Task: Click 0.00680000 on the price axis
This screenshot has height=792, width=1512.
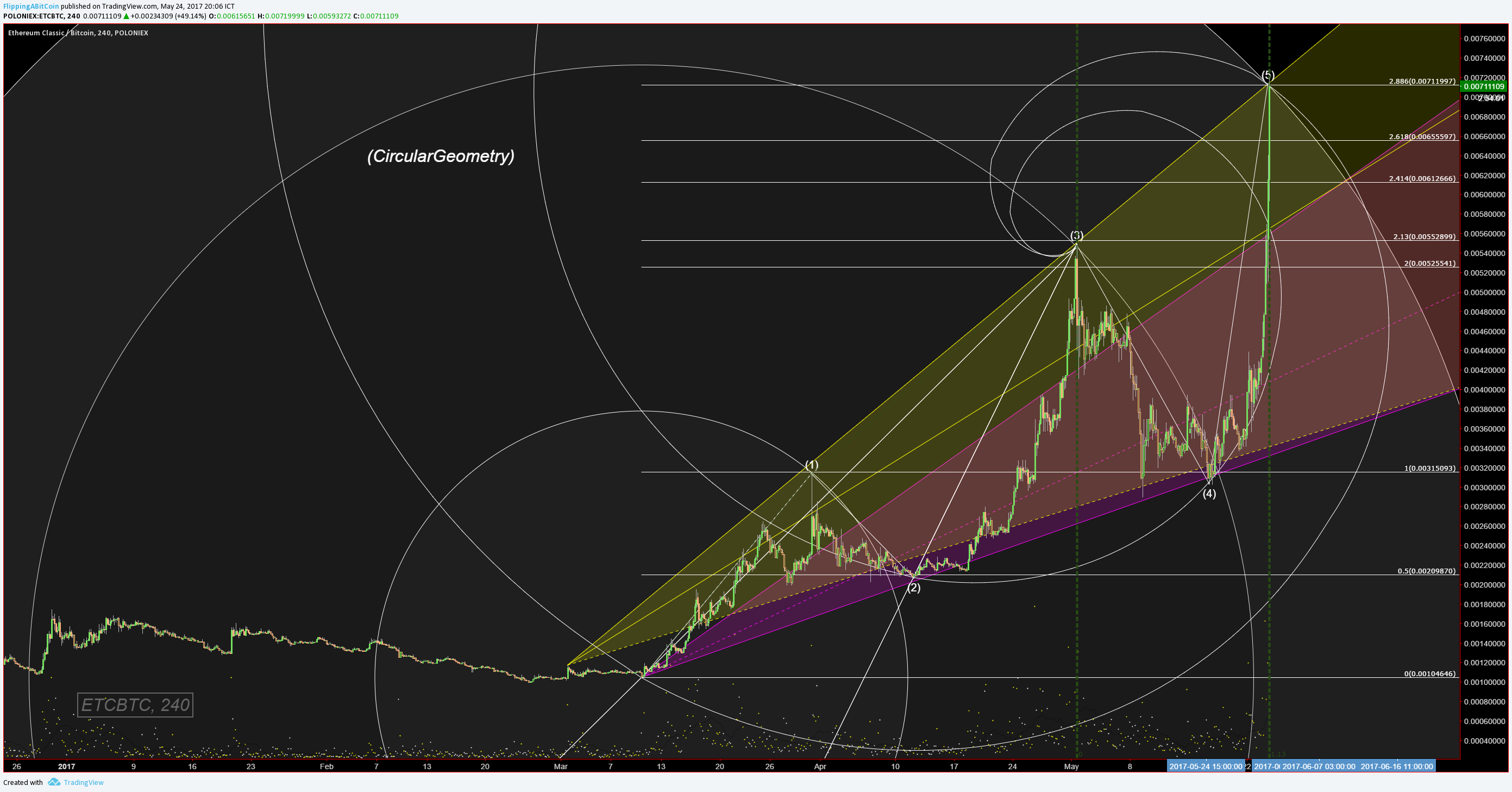Action: pos(1484,117)
